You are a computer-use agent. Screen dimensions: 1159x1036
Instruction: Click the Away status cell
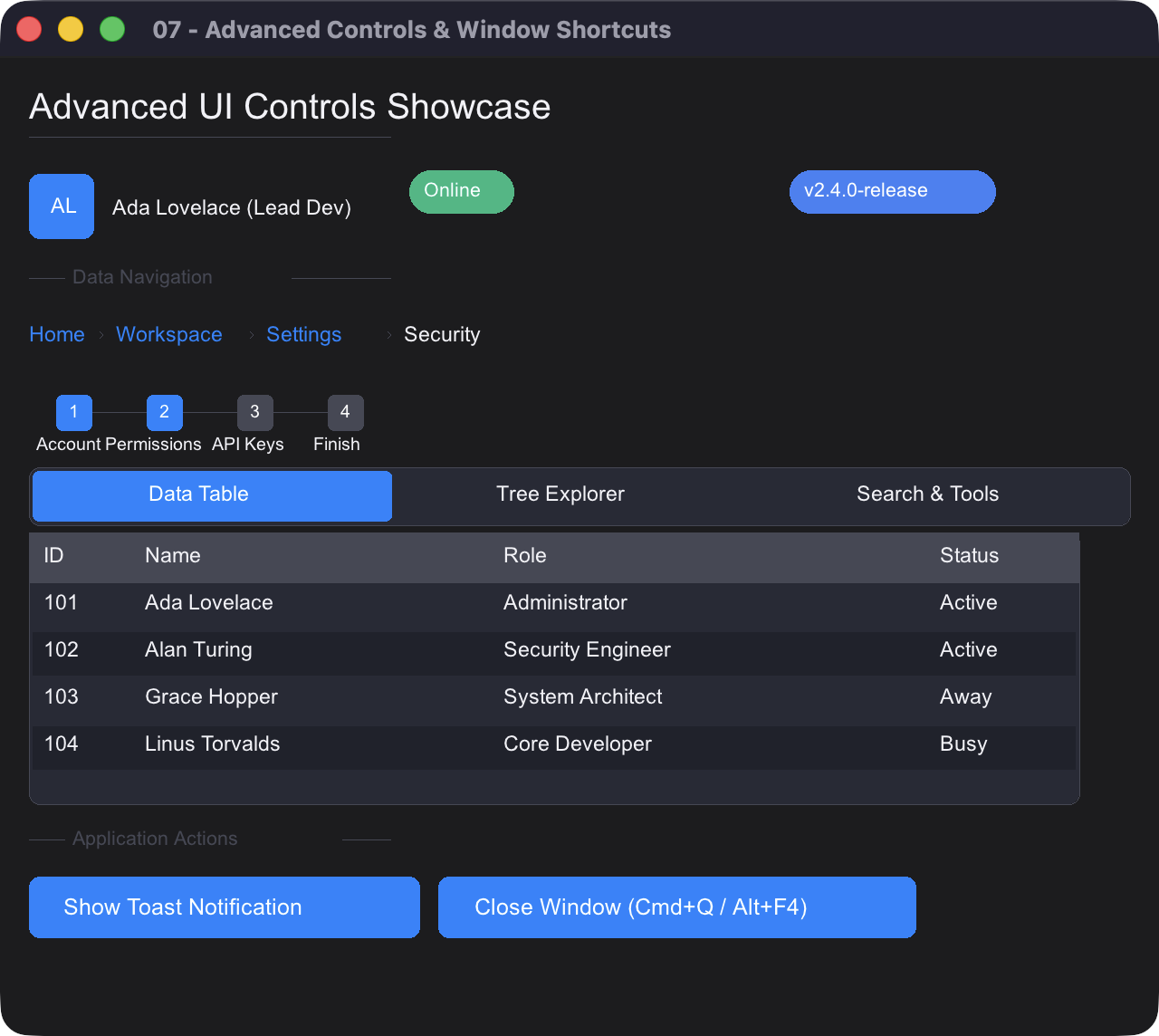point(966,697)
